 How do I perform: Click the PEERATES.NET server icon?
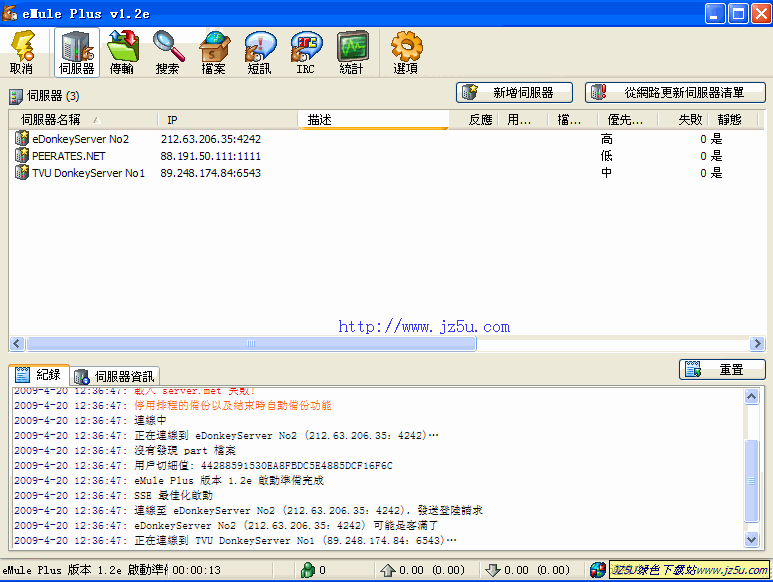pos(22,155)
